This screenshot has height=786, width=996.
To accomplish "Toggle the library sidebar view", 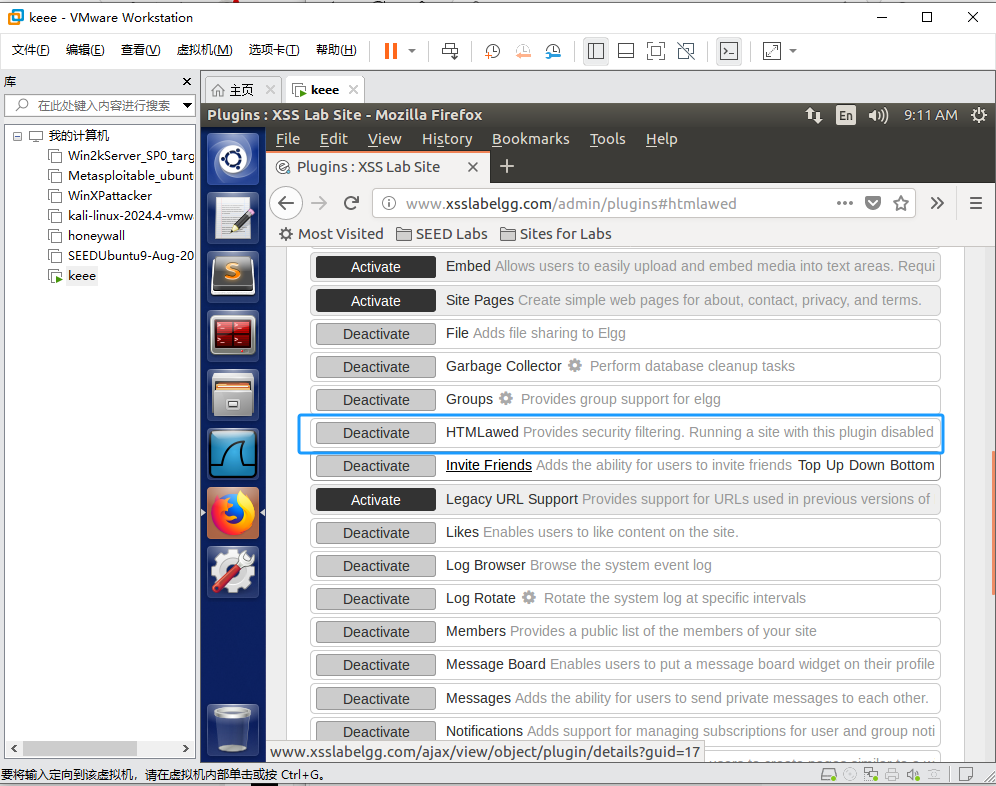I will [x=596, y=51].
